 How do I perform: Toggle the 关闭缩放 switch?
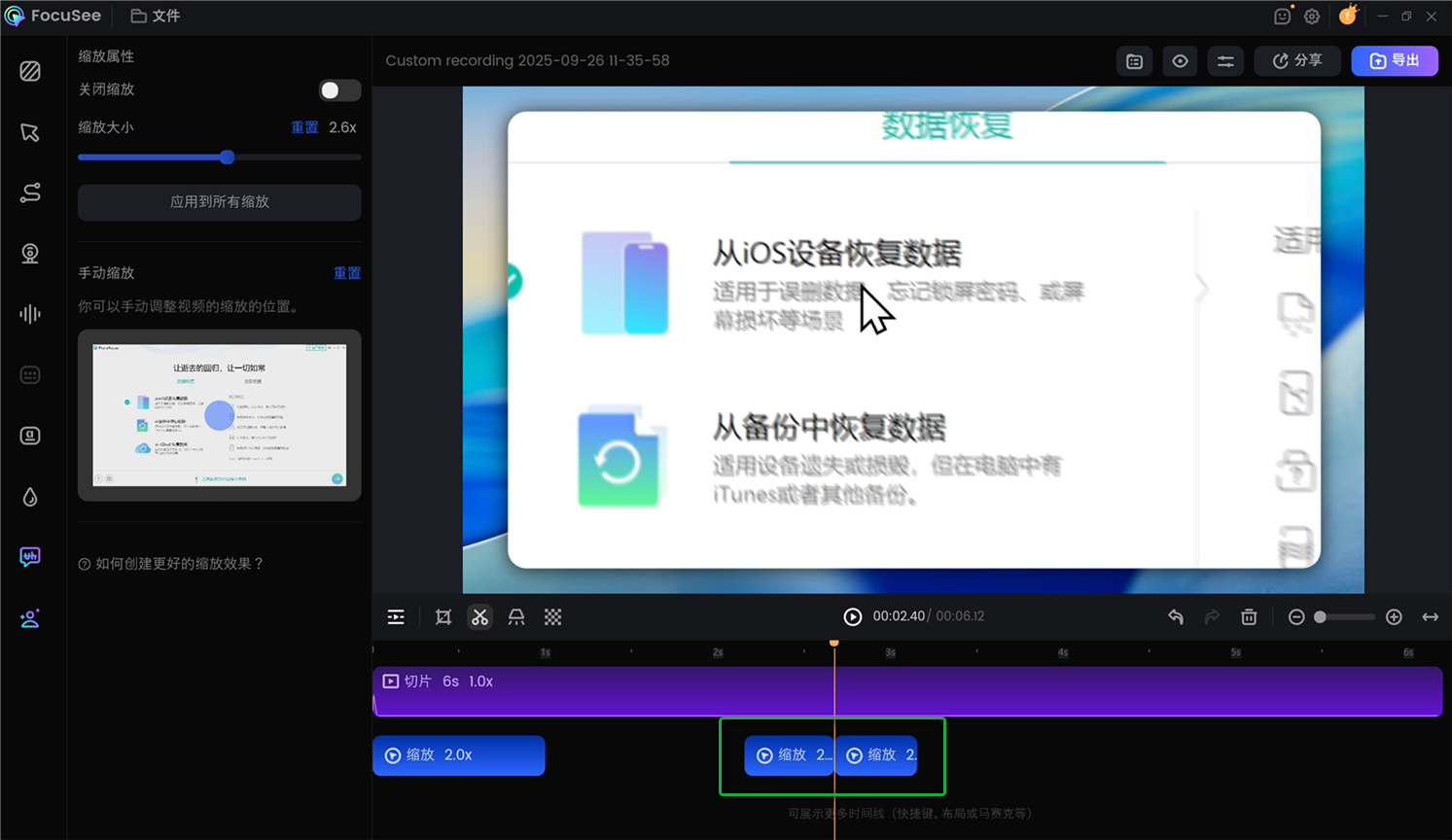coord(339,90)
